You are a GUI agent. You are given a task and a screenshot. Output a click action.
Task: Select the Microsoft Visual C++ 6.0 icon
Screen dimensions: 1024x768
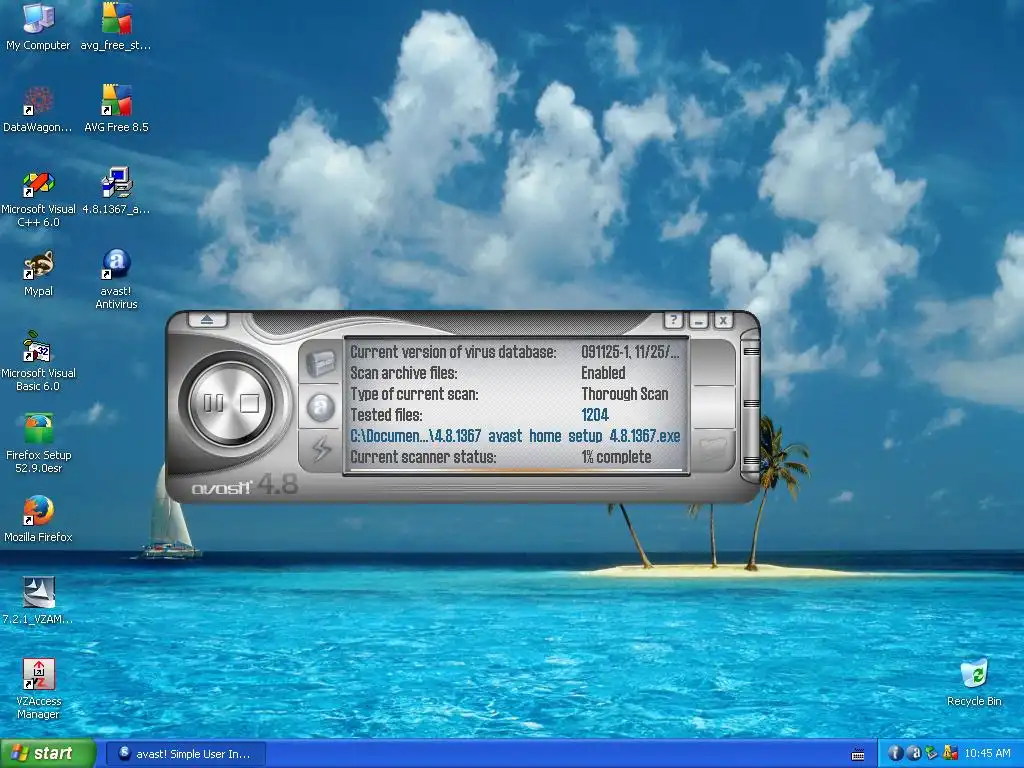[x=38, y=199]
